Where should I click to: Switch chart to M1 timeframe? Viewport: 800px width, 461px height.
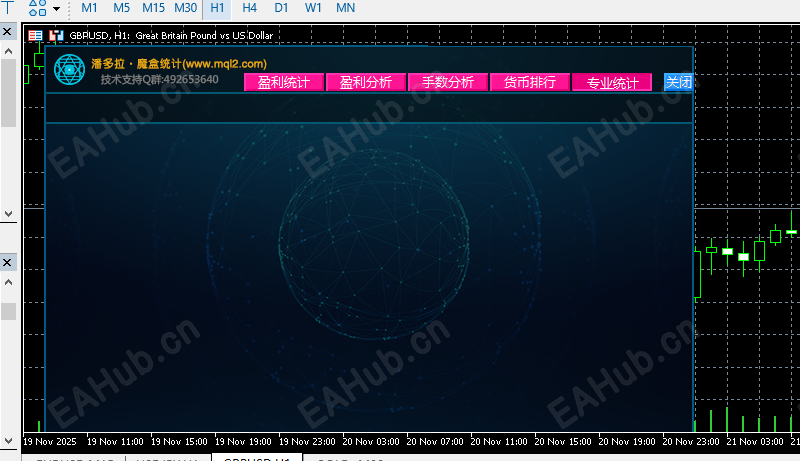click(x=89, y=8)
